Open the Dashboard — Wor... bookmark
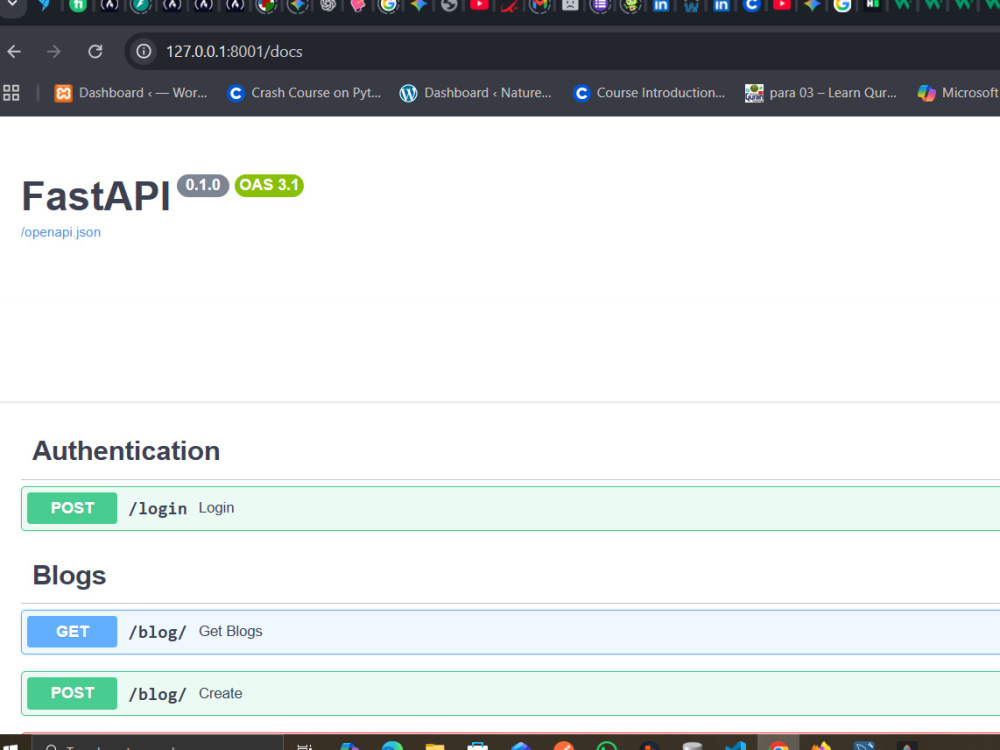 (131, 93)
